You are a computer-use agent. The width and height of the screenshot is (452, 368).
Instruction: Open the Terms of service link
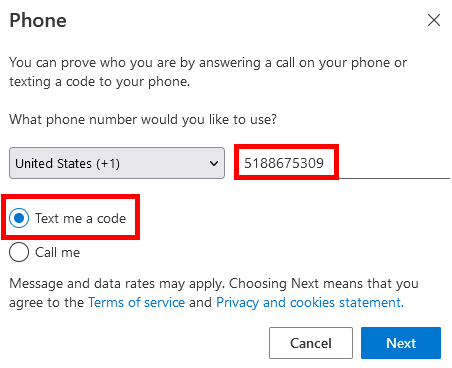[136, 302]
